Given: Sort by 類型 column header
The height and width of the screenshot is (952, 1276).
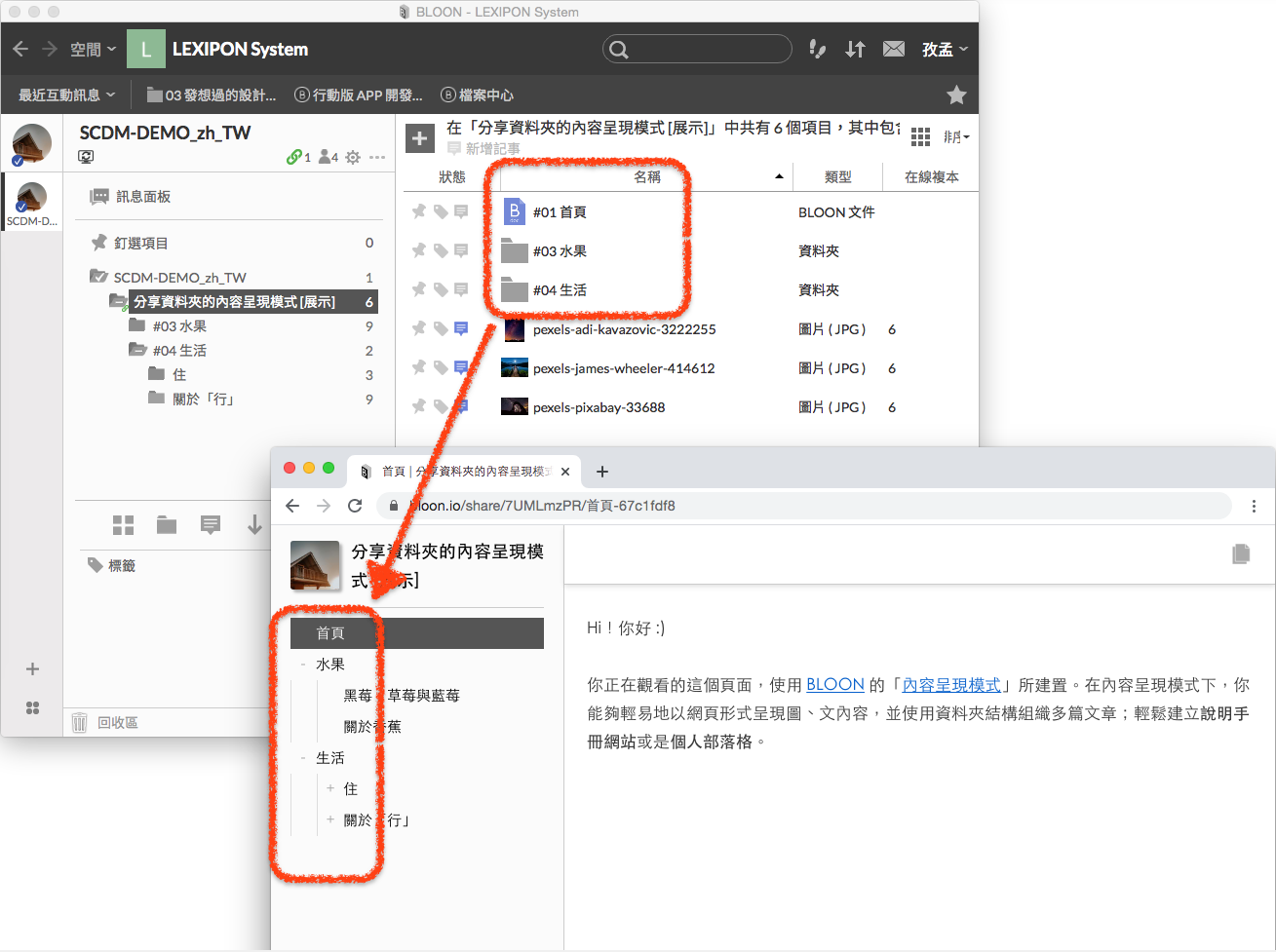Looking at the screenshot, I should [838, 176].
